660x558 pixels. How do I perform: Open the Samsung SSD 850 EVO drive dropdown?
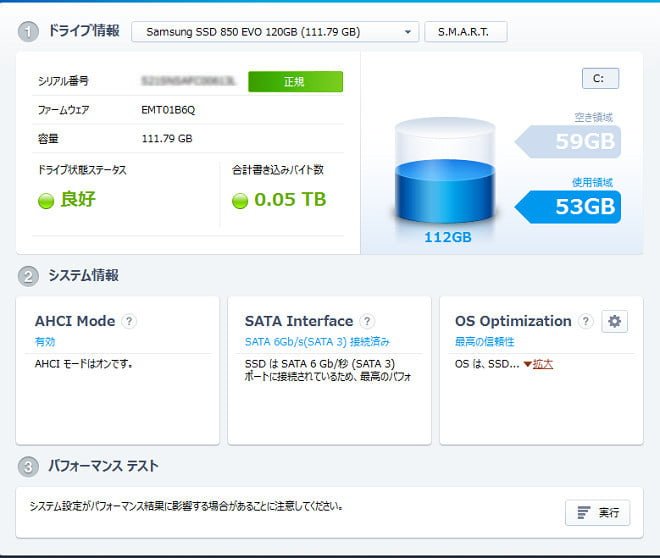(275, 32)
